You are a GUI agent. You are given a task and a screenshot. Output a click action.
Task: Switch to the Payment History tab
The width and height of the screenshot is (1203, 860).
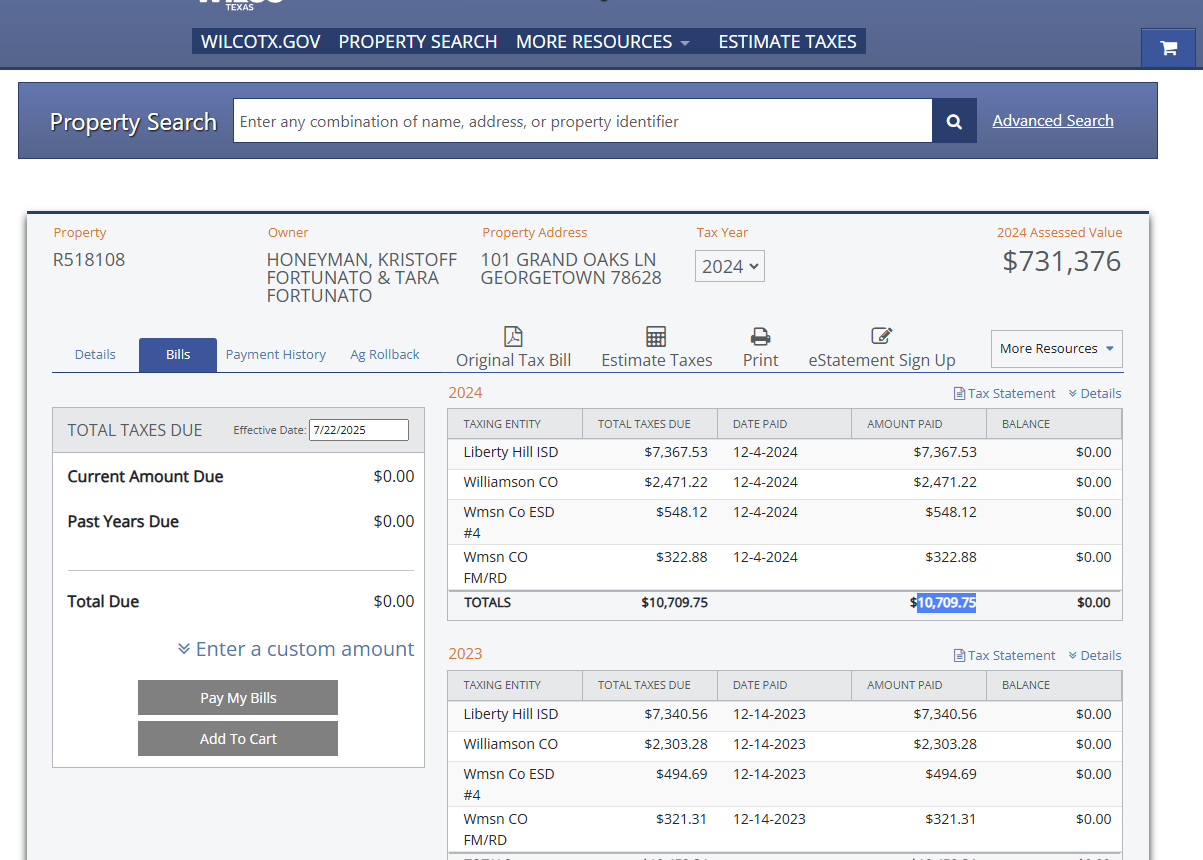[x=275, y=355]
